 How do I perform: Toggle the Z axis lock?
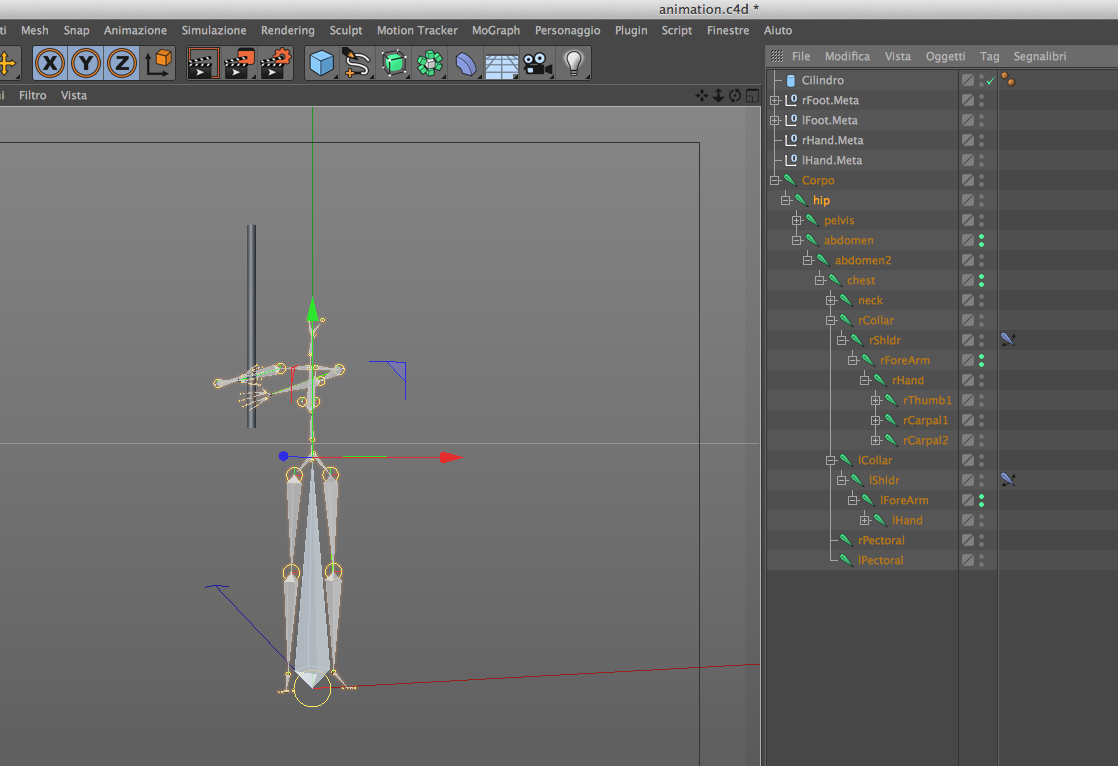coord(122,64)
